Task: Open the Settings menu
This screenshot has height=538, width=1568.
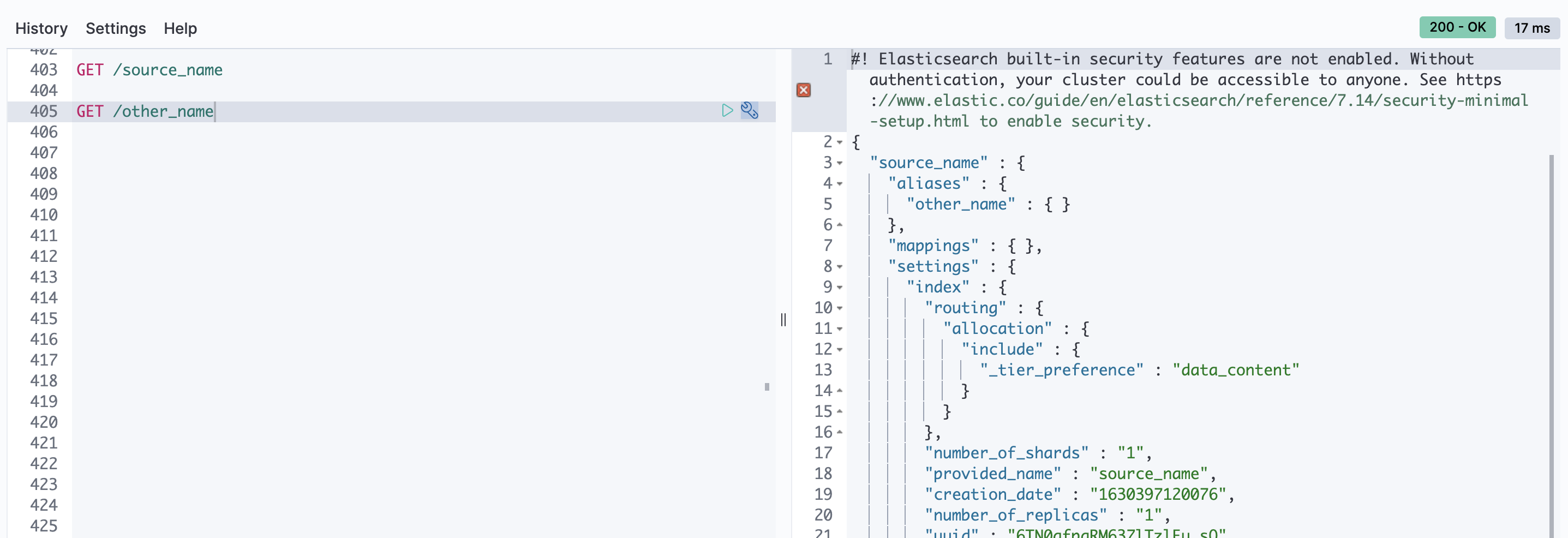Action: [x=116, y=28]
